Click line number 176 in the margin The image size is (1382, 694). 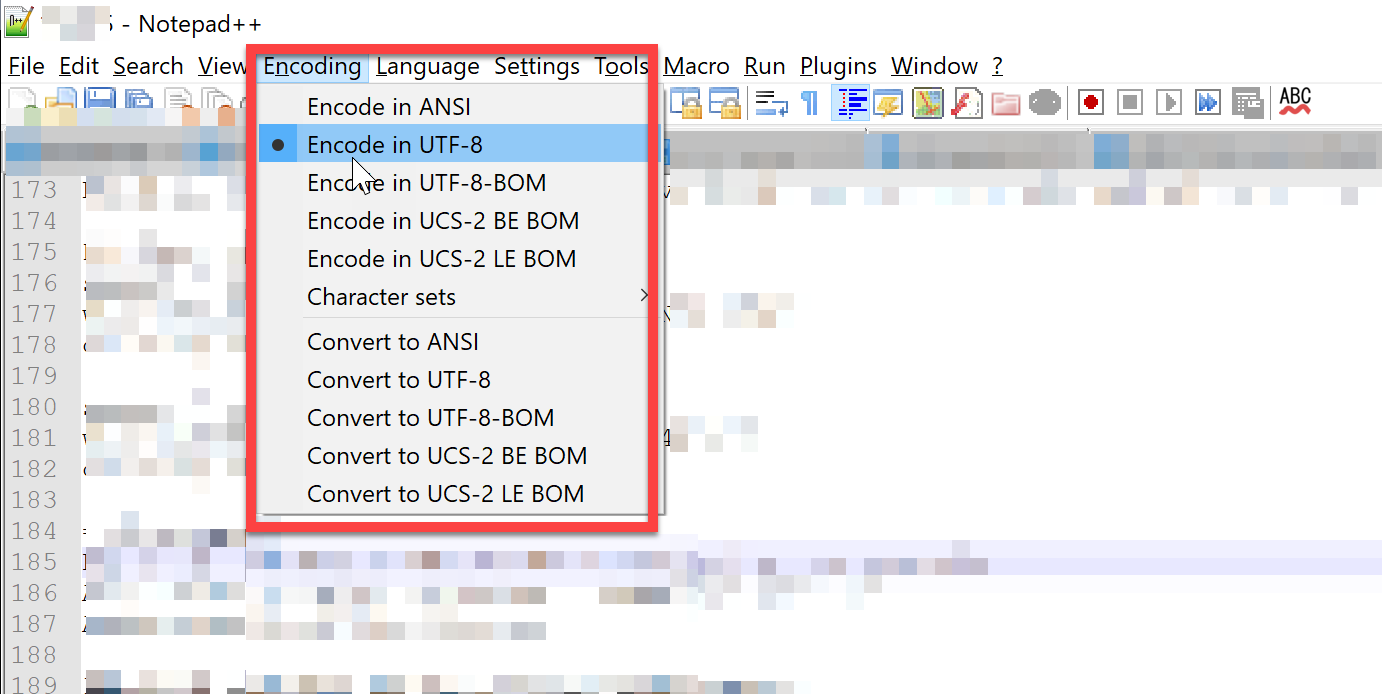pos(35,283)
